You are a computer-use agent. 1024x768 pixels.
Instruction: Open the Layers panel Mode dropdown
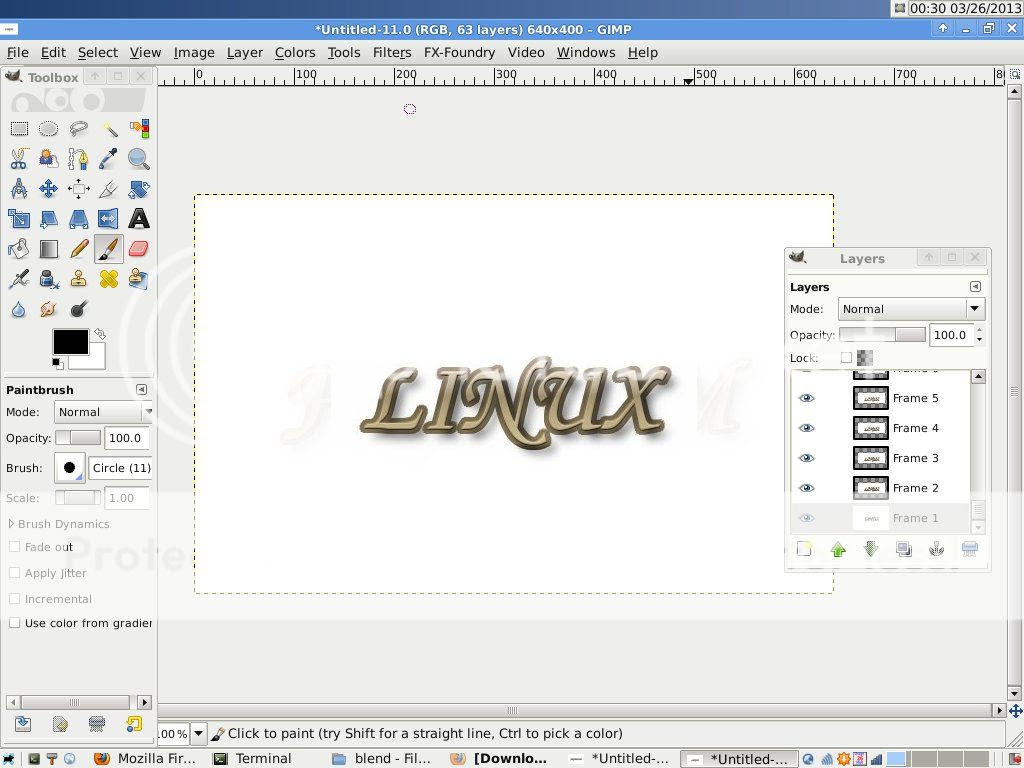(x=911, y=309)
